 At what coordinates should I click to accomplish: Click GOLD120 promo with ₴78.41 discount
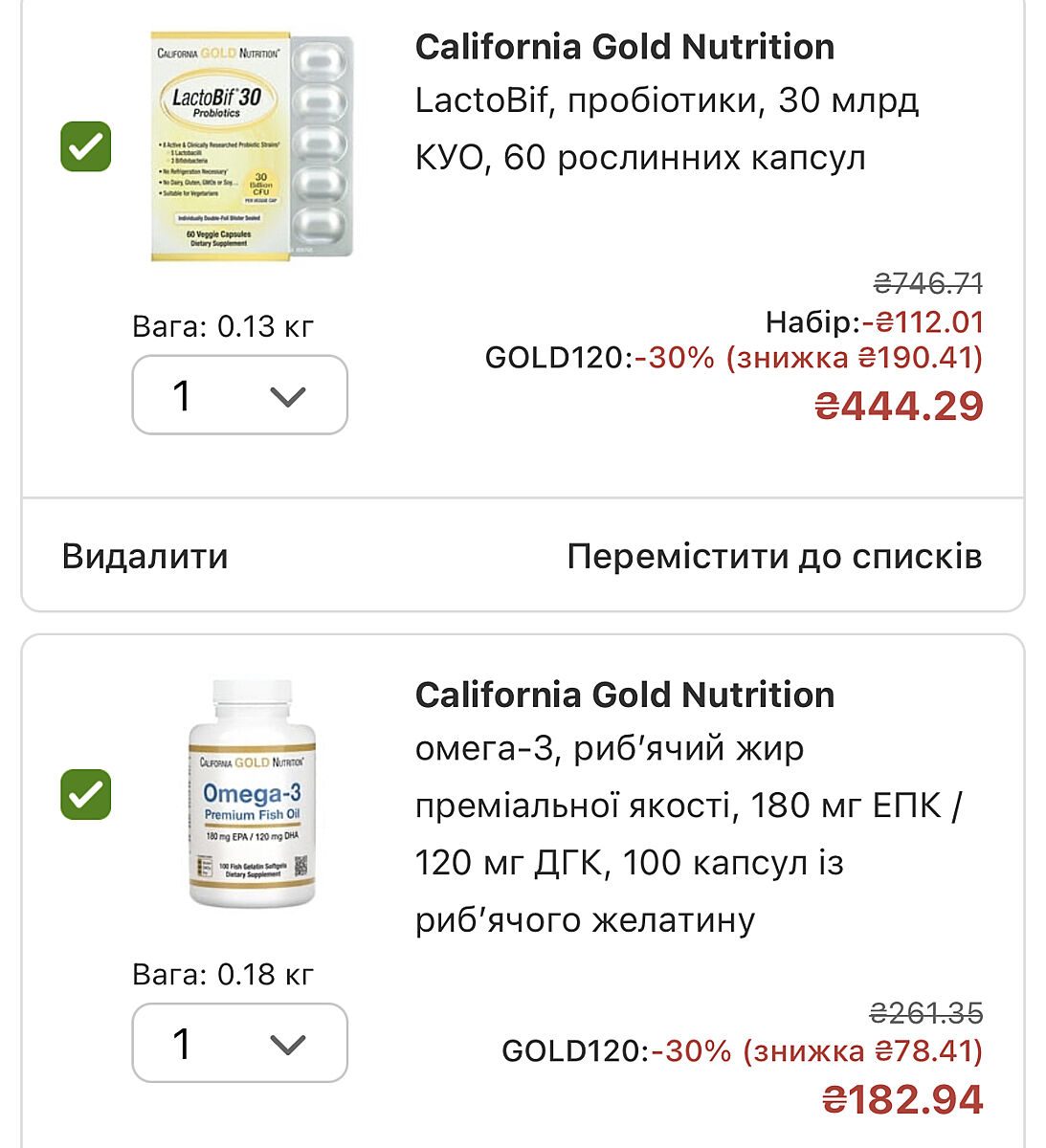point(742,1050)
